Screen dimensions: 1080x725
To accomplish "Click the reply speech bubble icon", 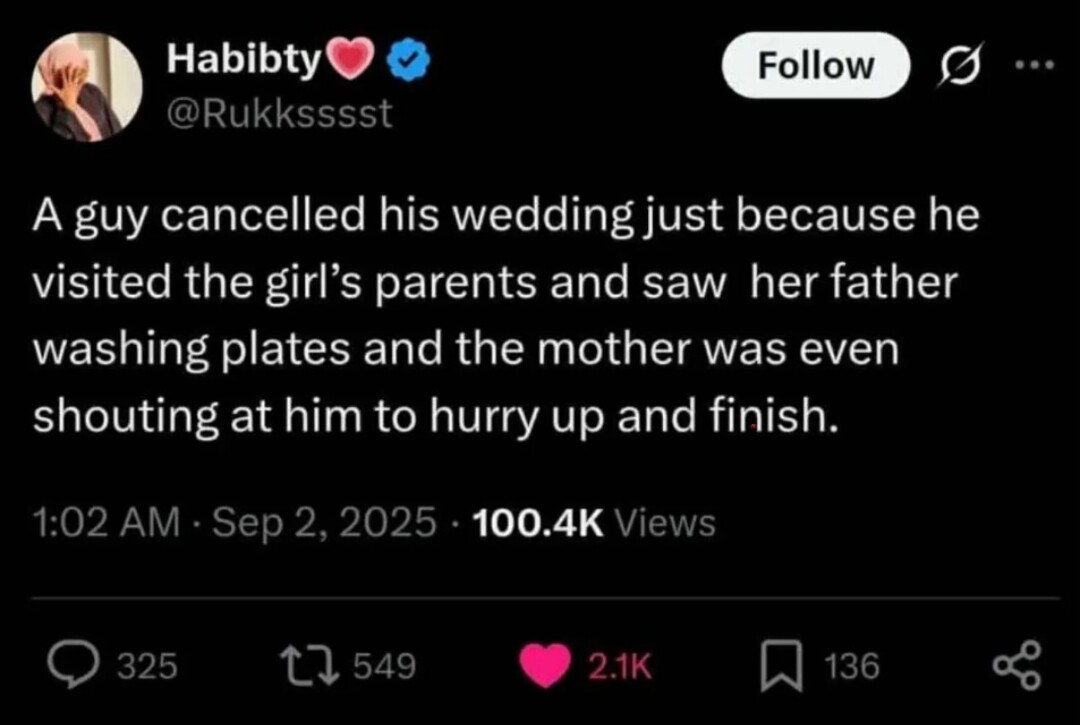I will click(74, 665).
